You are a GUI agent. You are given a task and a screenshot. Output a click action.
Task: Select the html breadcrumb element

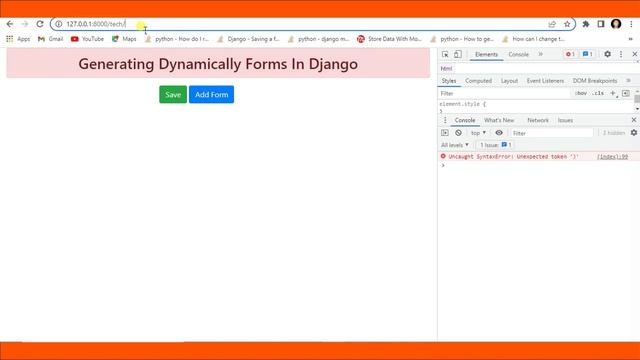coord(446,69)
